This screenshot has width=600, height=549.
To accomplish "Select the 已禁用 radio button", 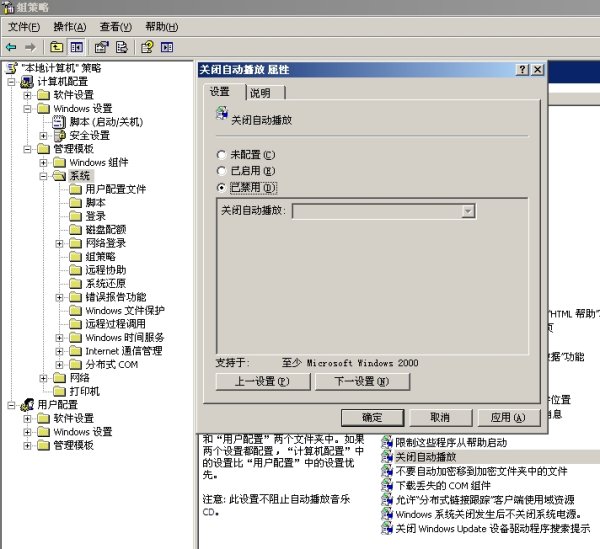I will click(x=222, y=187).
